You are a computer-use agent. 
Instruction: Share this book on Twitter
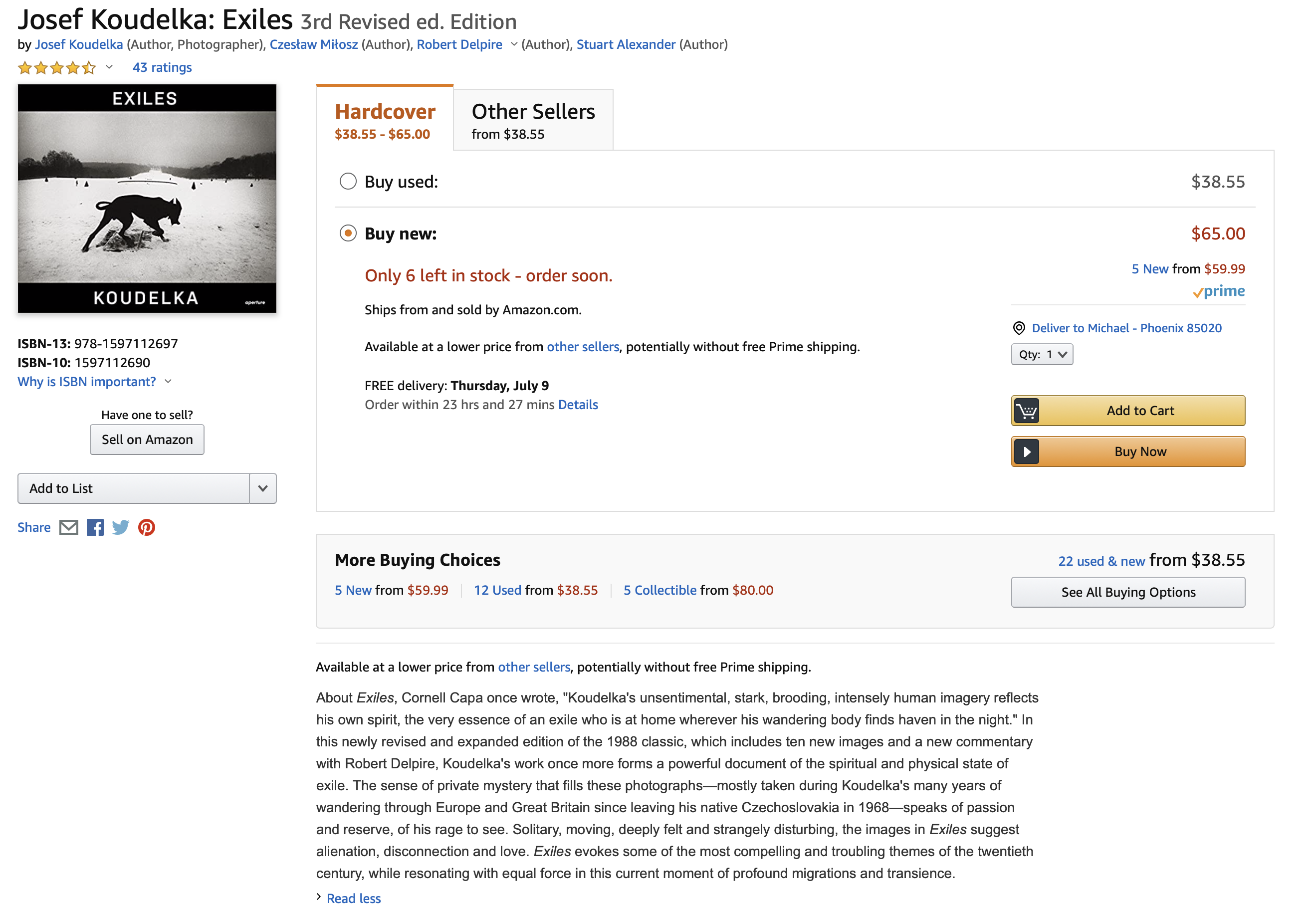pyautogui.click(x=120, y=527)
